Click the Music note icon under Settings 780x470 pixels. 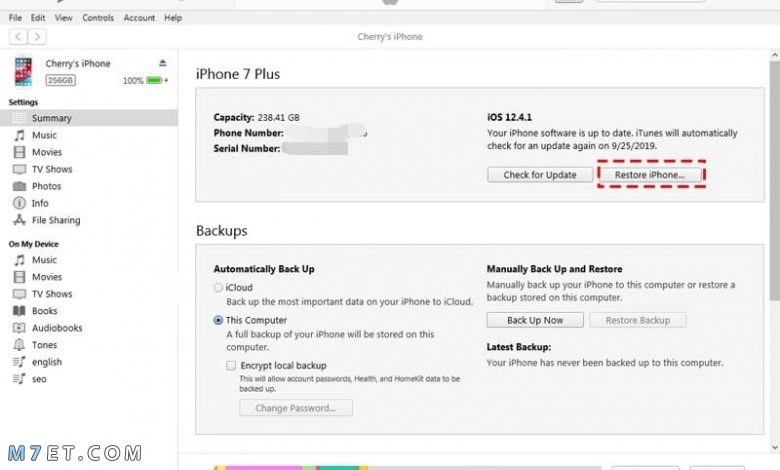point(19,135)
